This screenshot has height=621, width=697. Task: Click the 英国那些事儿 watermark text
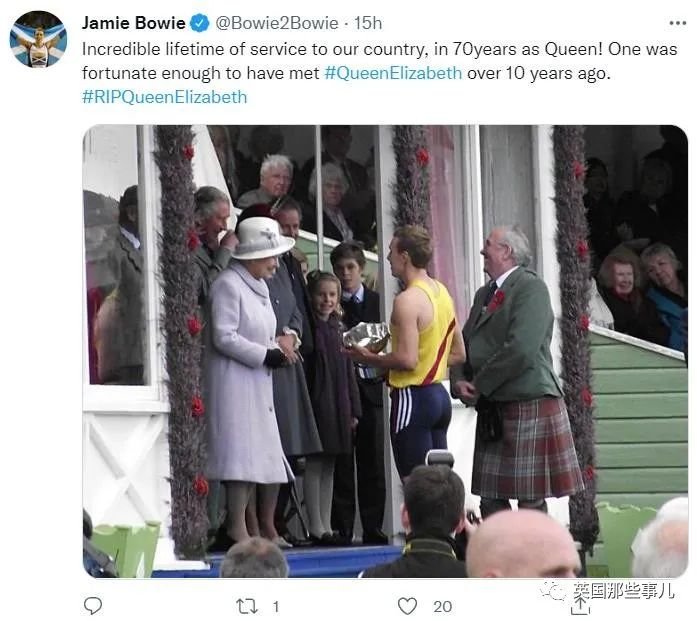click(623, 590)
